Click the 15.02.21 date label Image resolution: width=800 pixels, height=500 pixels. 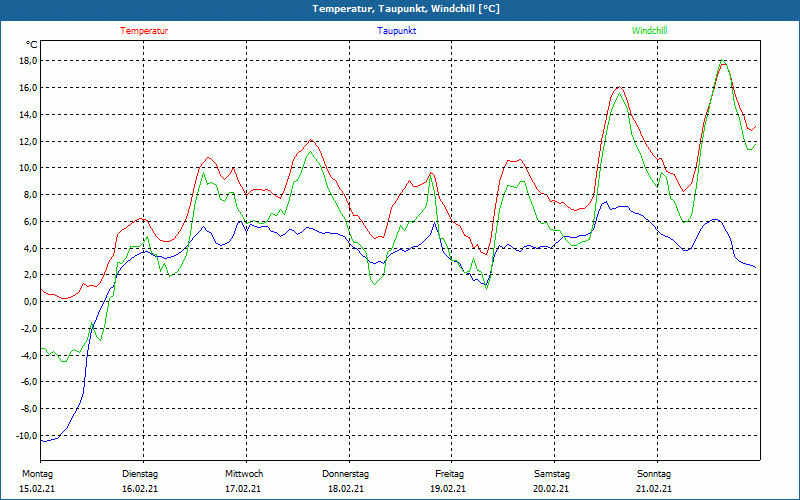click(37, 489)
